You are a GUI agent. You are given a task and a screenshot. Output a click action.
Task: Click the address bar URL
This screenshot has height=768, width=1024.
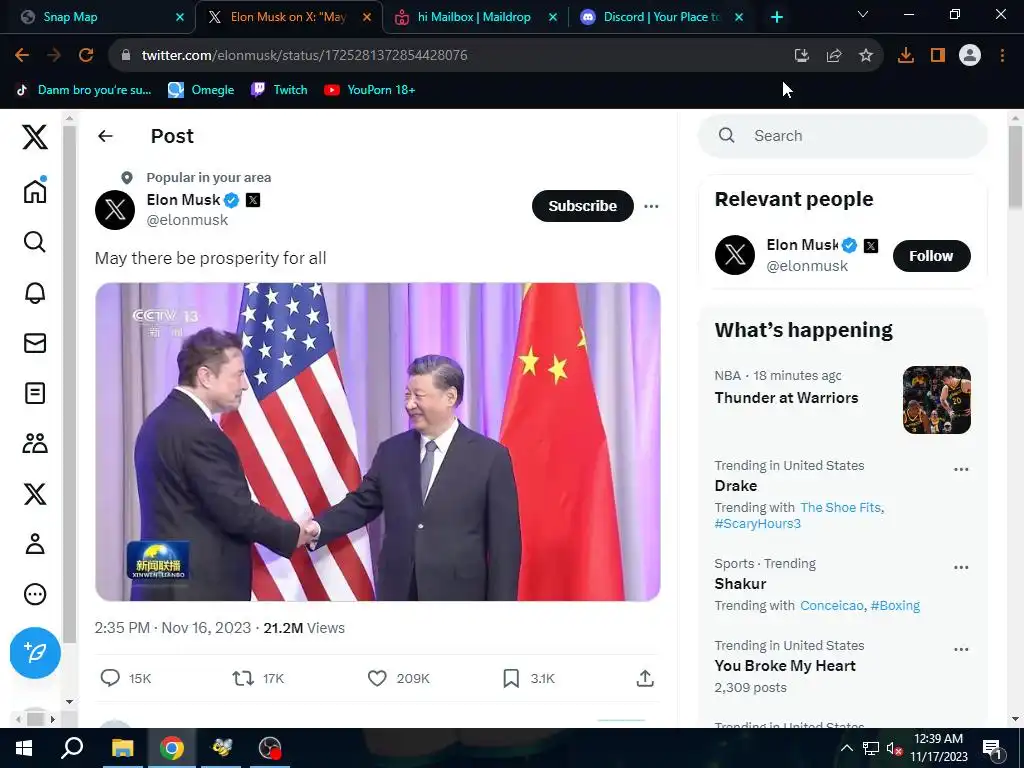[304, 56]
